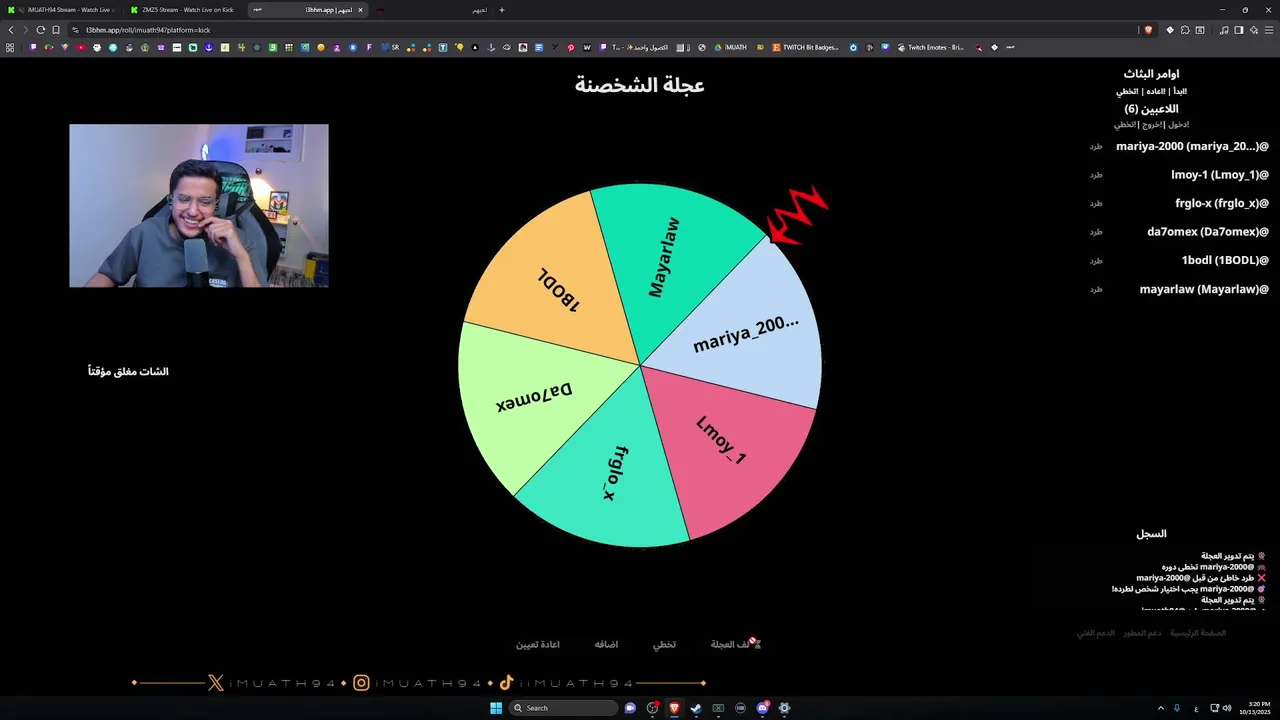This screenshot has height=720, width=1280.
Task: Open the iMUATH Google Drive bookmark
Action: 730,47
